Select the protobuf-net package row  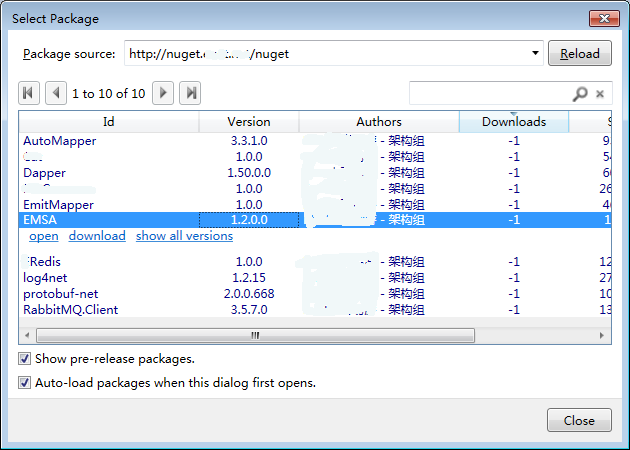[315, 294]
